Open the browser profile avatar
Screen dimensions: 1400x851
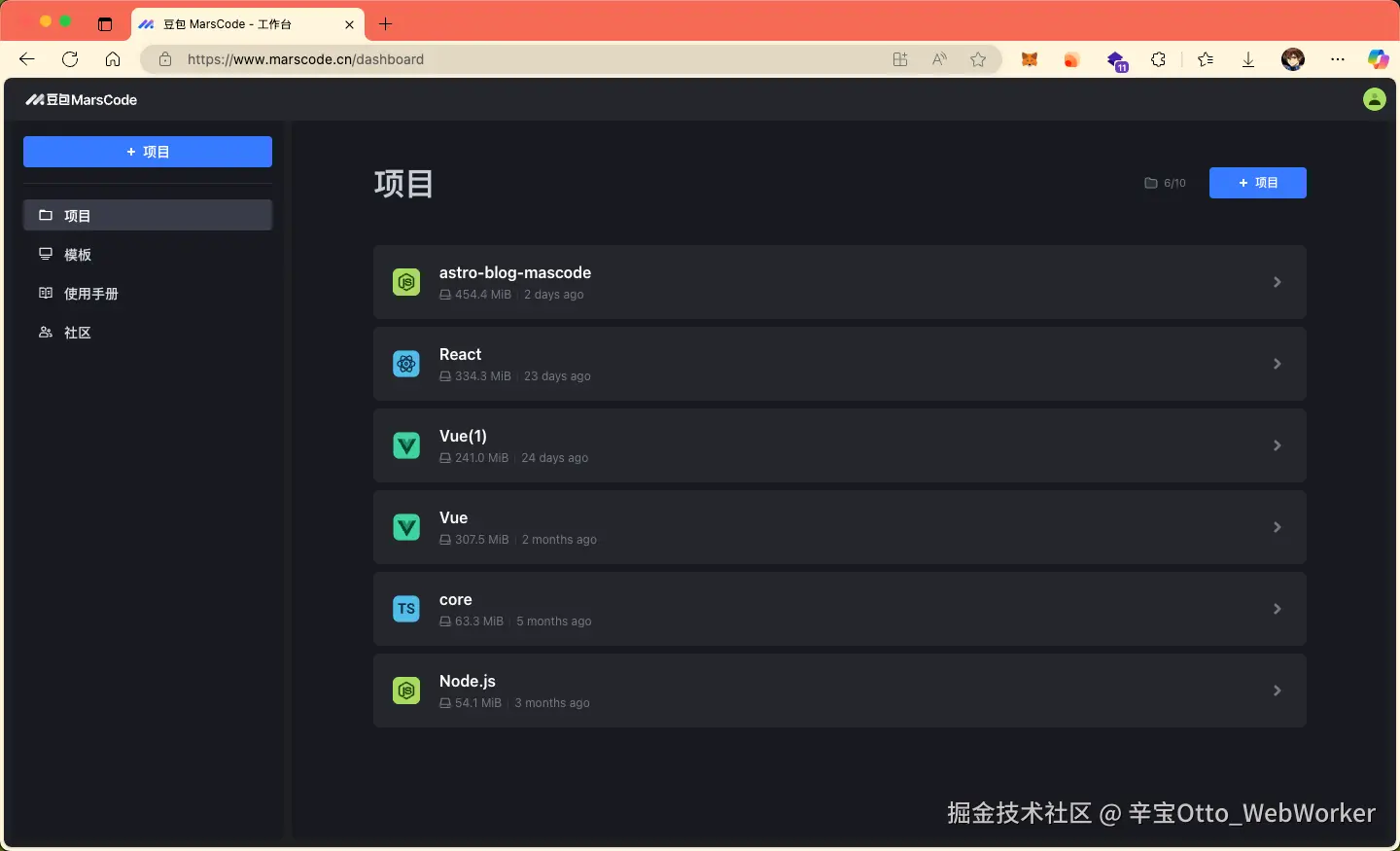(x=1293, y=59)
